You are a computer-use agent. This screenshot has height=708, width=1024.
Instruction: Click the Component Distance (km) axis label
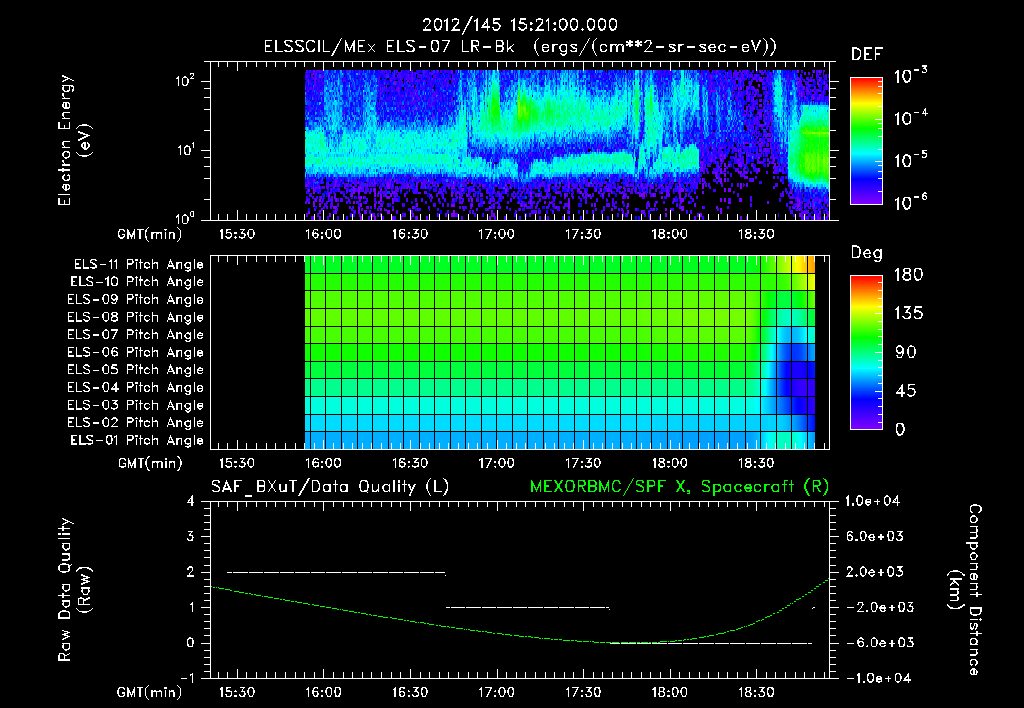(965, 590)
